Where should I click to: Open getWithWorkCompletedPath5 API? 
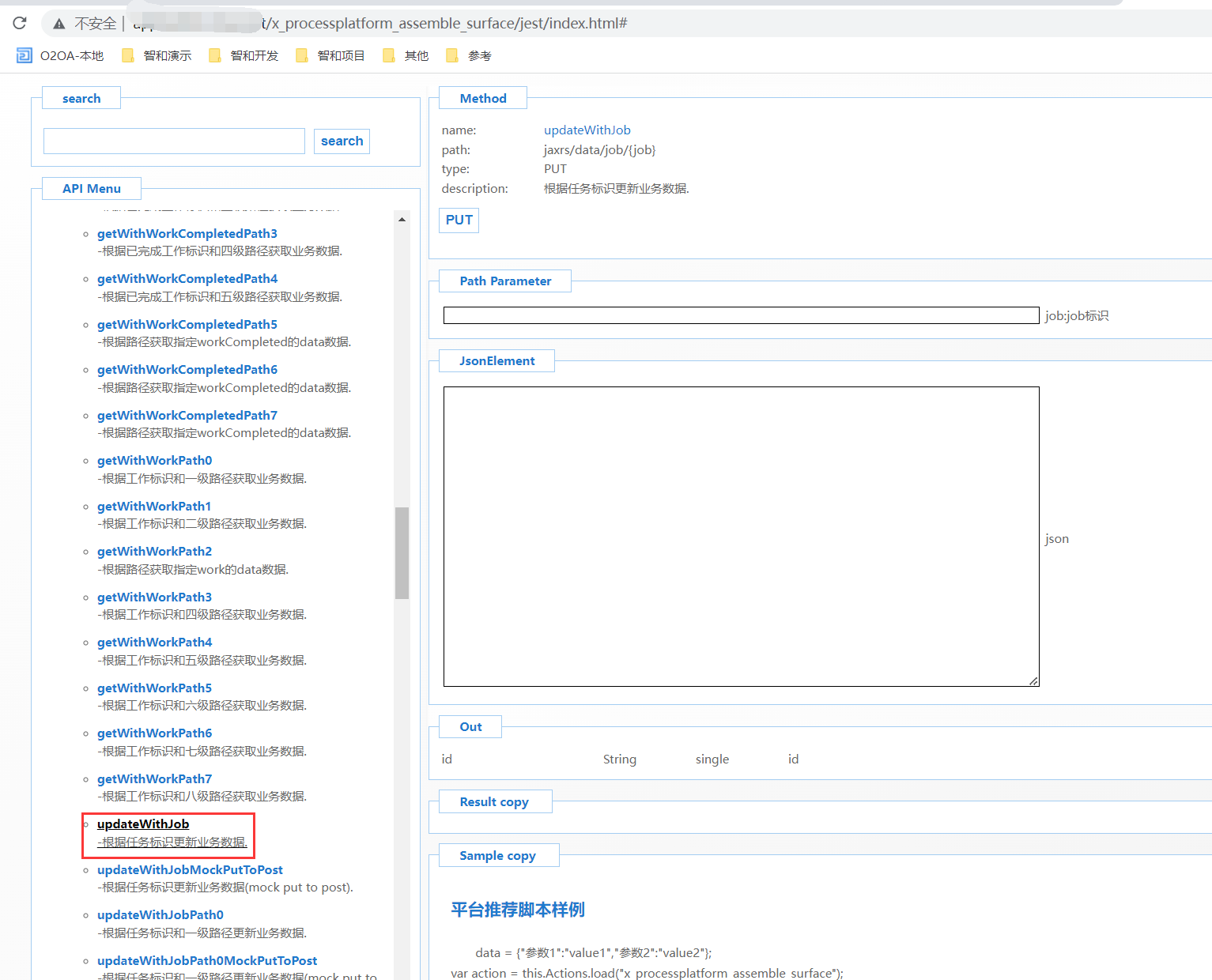click(187, 324)
